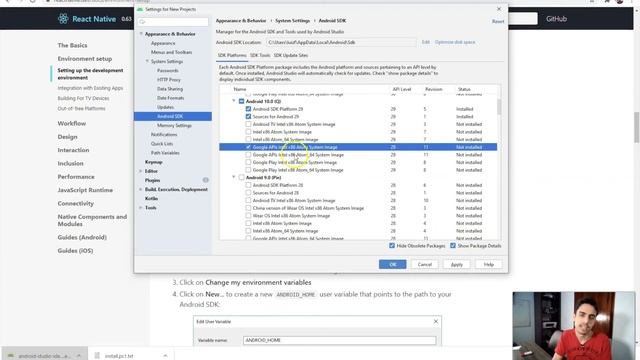The width and height of the screenshot is (640, 360).
Task: Click Edit link next to SDK location
Action: click(425, 42)
